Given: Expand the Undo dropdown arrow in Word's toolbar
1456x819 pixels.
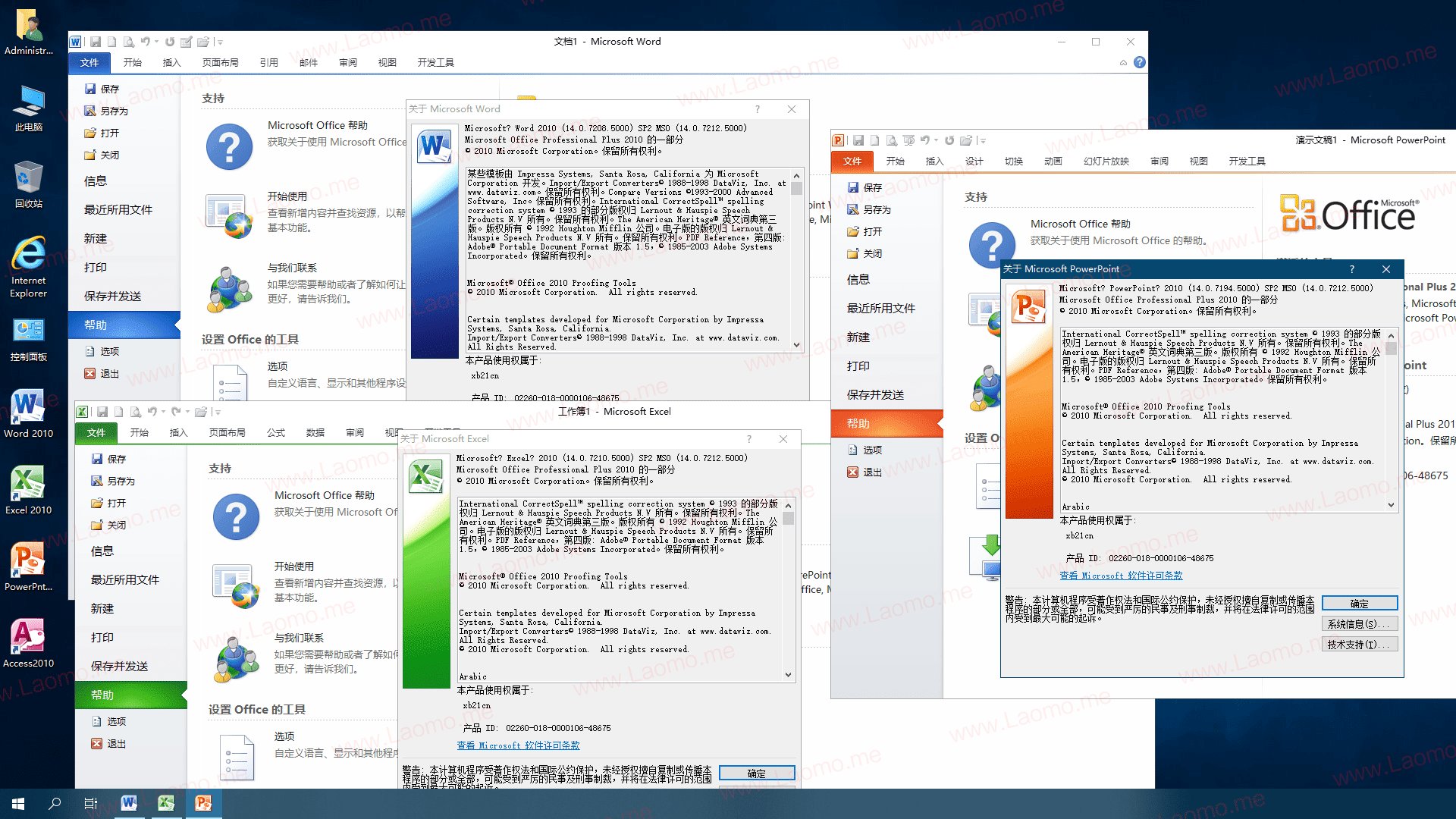Looking at the screenshot, I should pyautogui.click(x=156, y=42).
